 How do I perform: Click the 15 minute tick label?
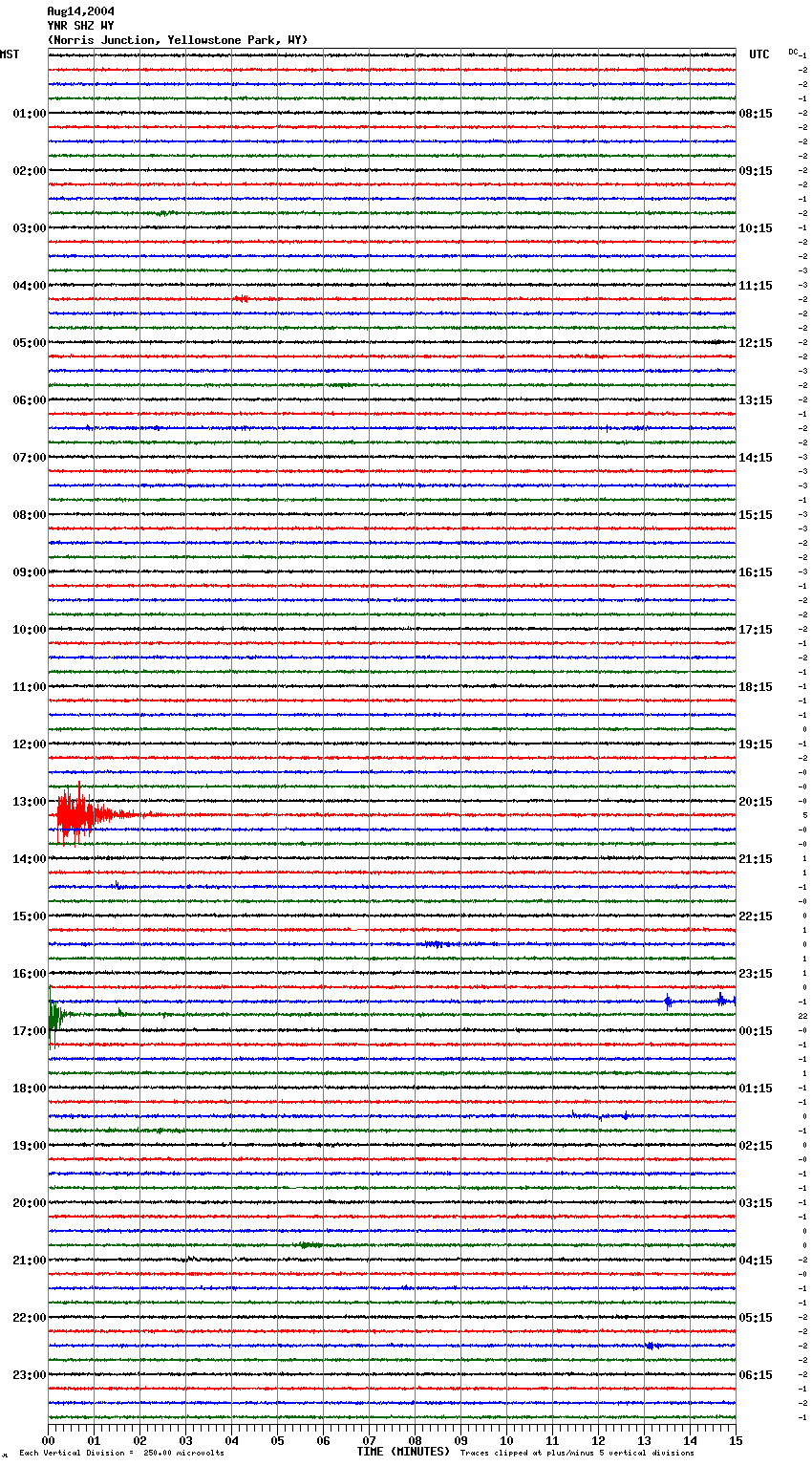click(x=736, y=1440)
